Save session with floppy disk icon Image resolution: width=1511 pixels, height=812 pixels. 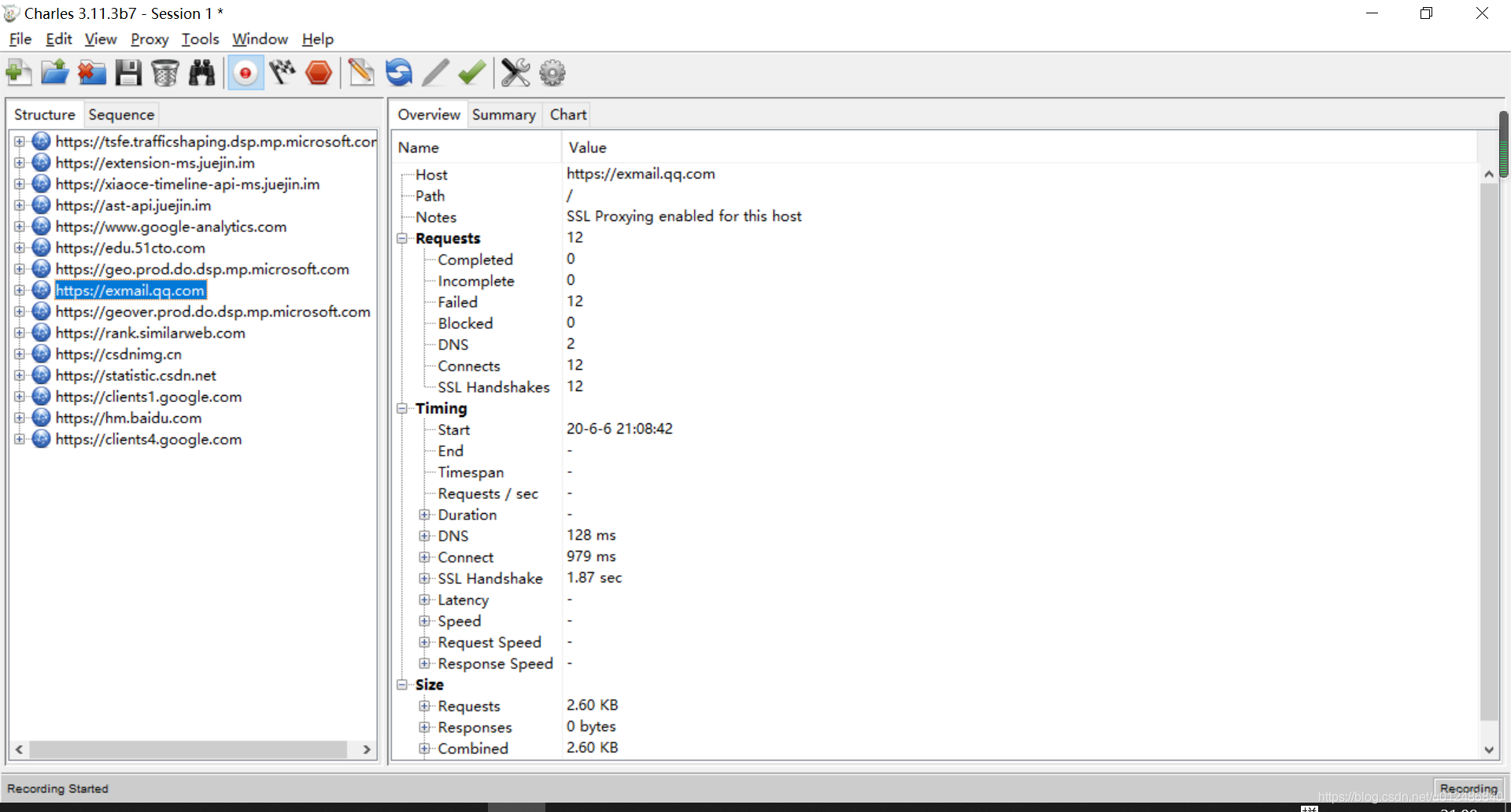point(128,73)
